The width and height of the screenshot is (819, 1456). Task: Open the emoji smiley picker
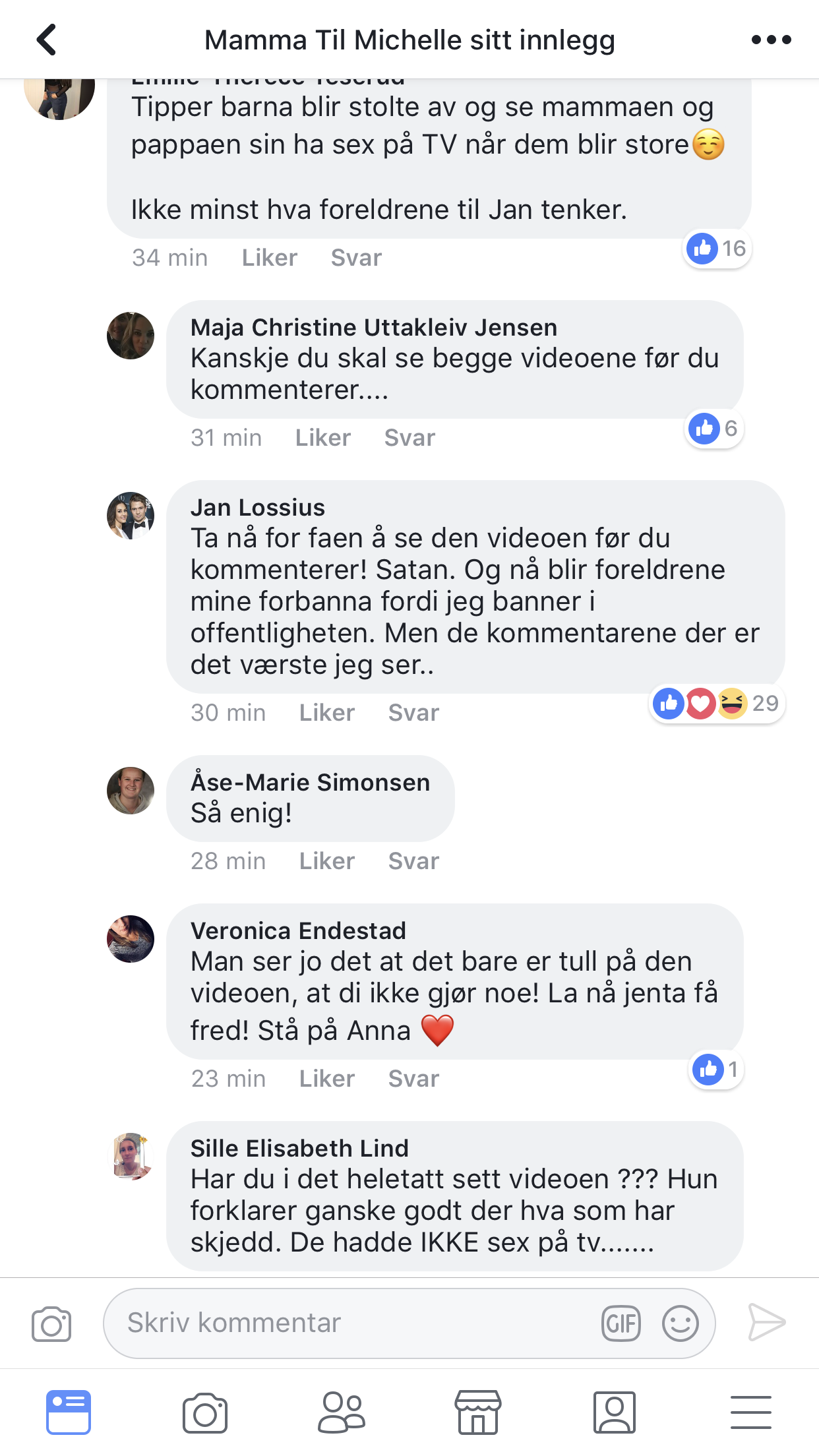681,1323
